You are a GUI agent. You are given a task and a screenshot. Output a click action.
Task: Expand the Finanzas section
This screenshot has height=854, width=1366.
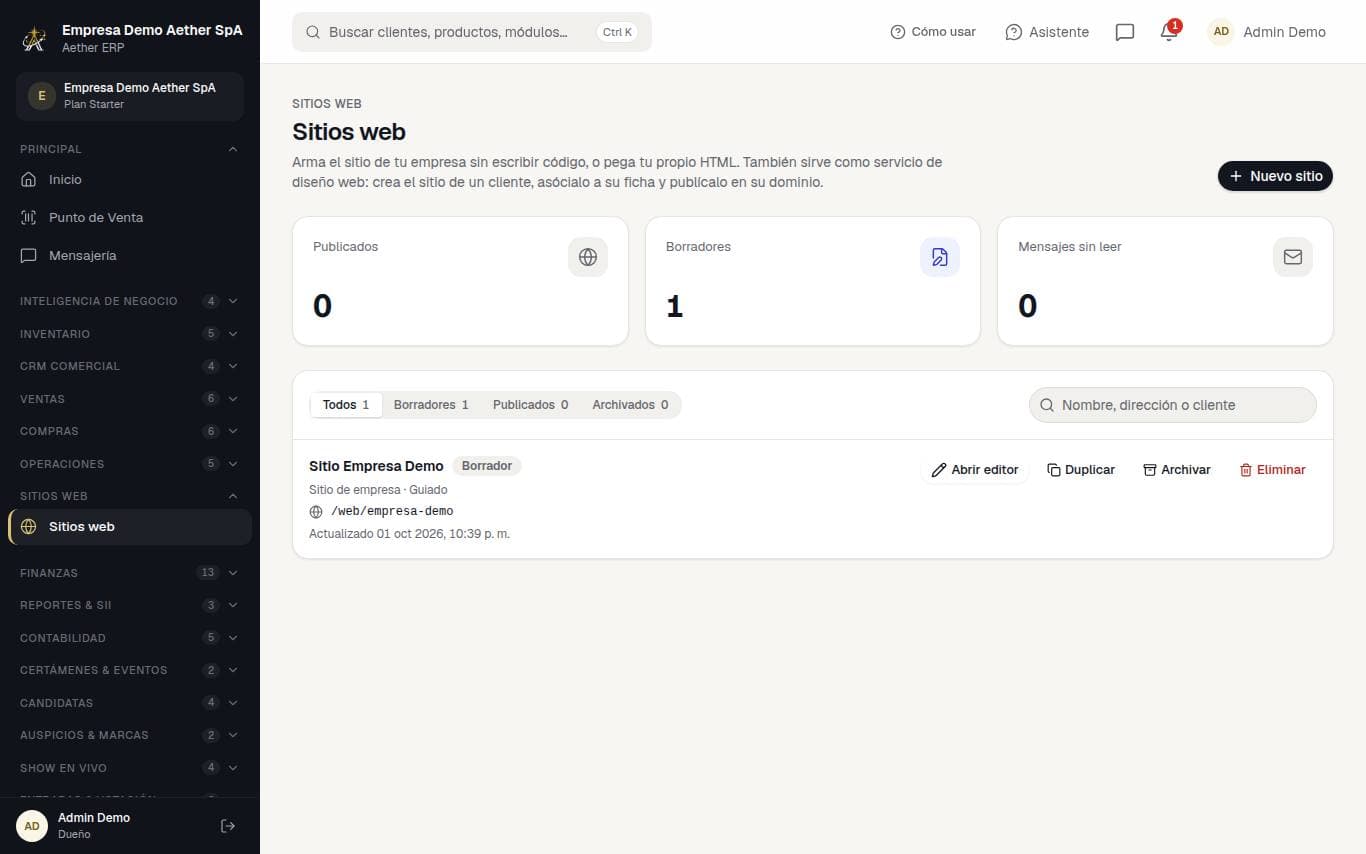point(130,573)
